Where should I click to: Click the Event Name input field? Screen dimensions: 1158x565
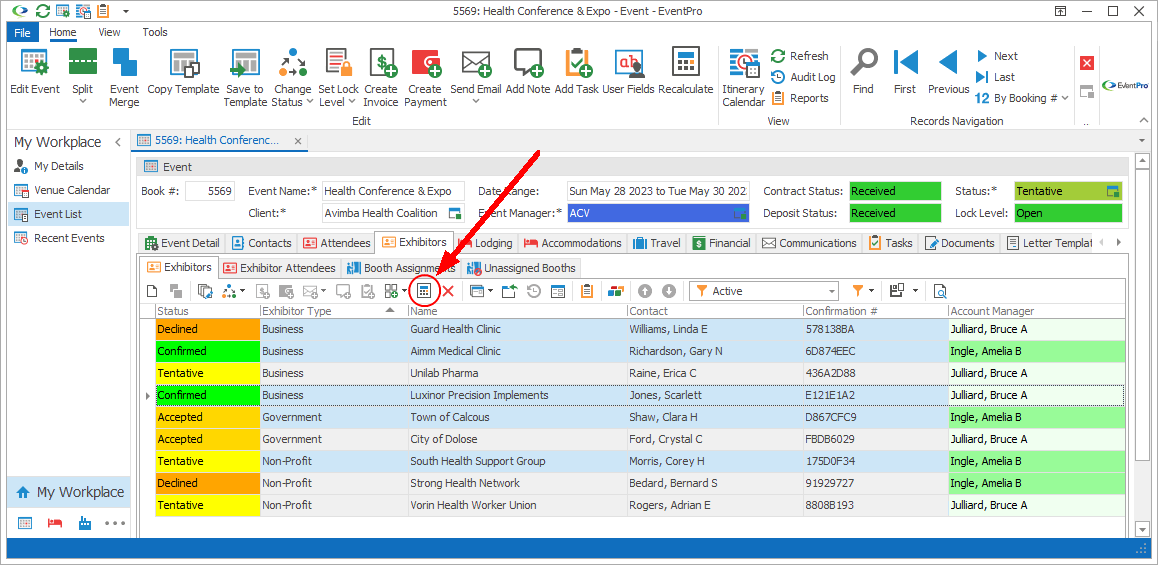pyautogui.click(x=394, y=191)
